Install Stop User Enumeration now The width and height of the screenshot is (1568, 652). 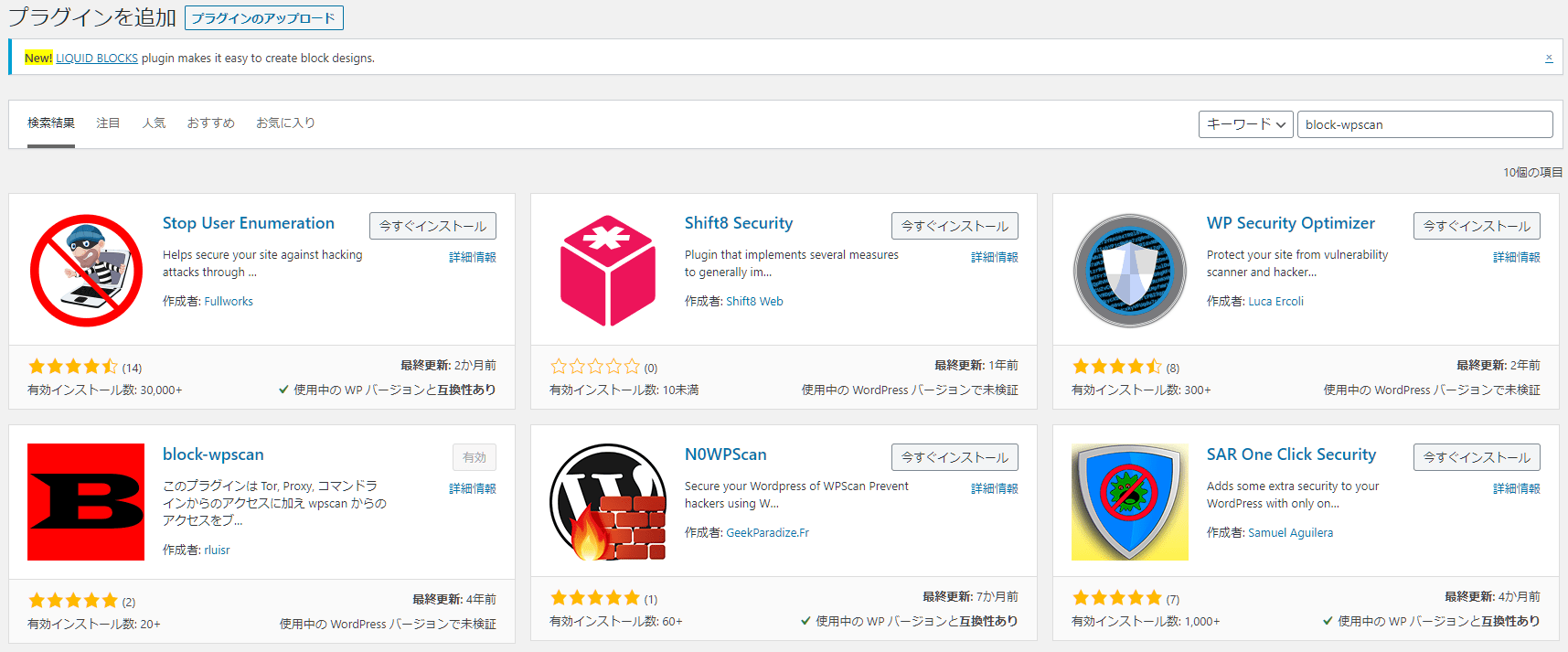tap(433, 226)
